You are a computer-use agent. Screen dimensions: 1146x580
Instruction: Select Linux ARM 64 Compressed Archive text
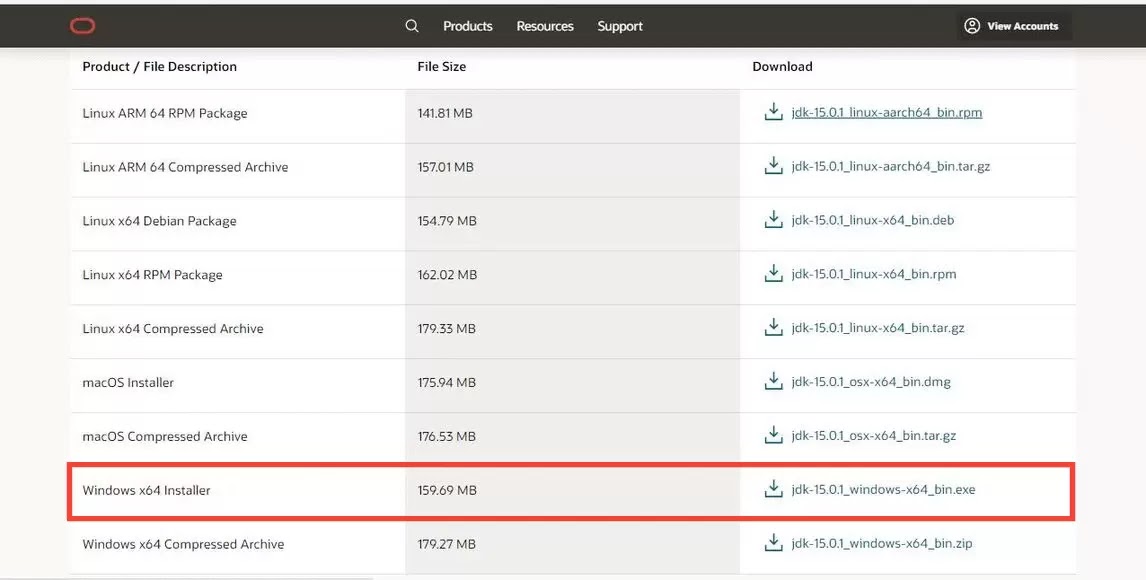(x=186, y=167)
